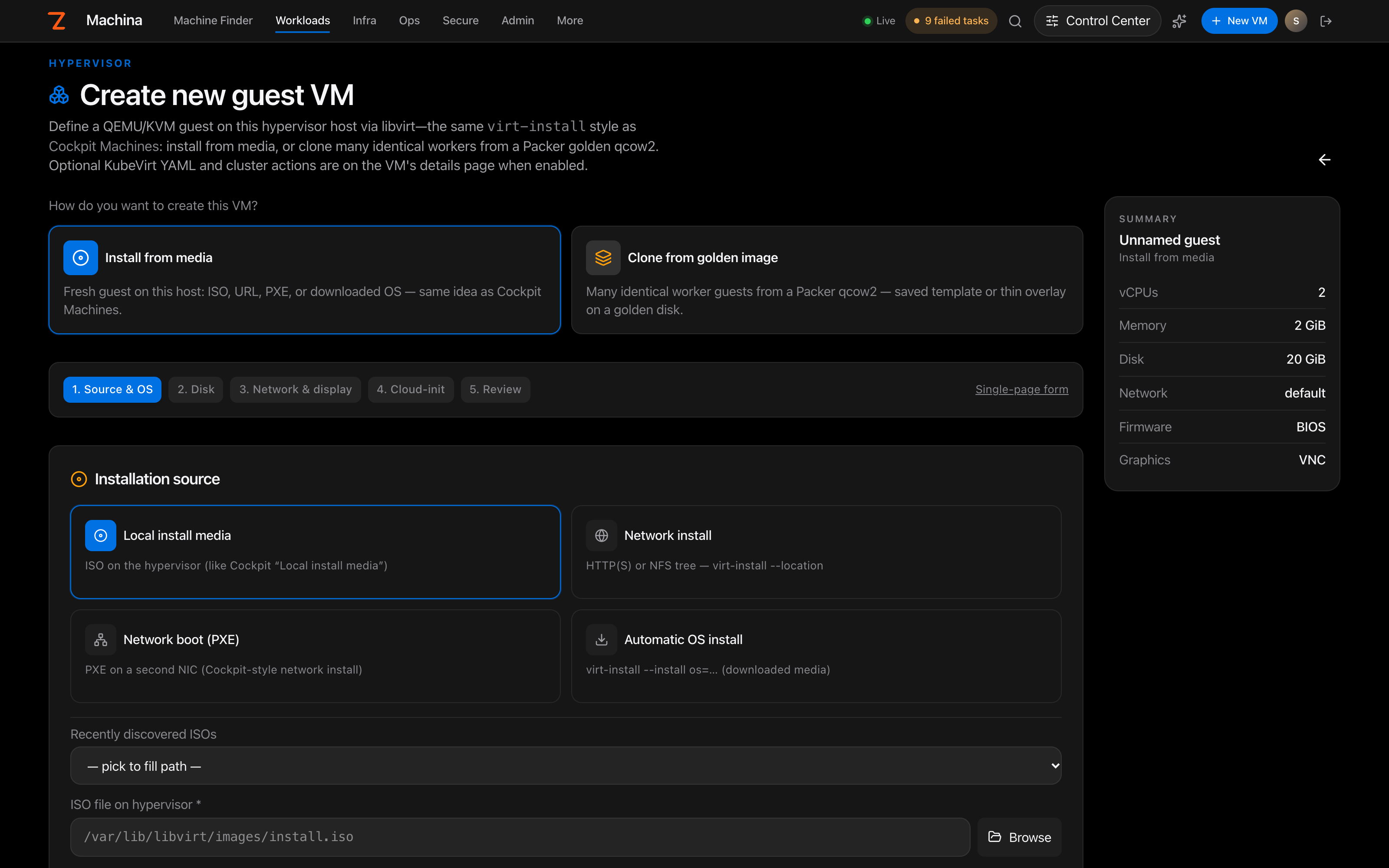
Task: Click the Install from media disc icon
Action: [x=81, y=258]
